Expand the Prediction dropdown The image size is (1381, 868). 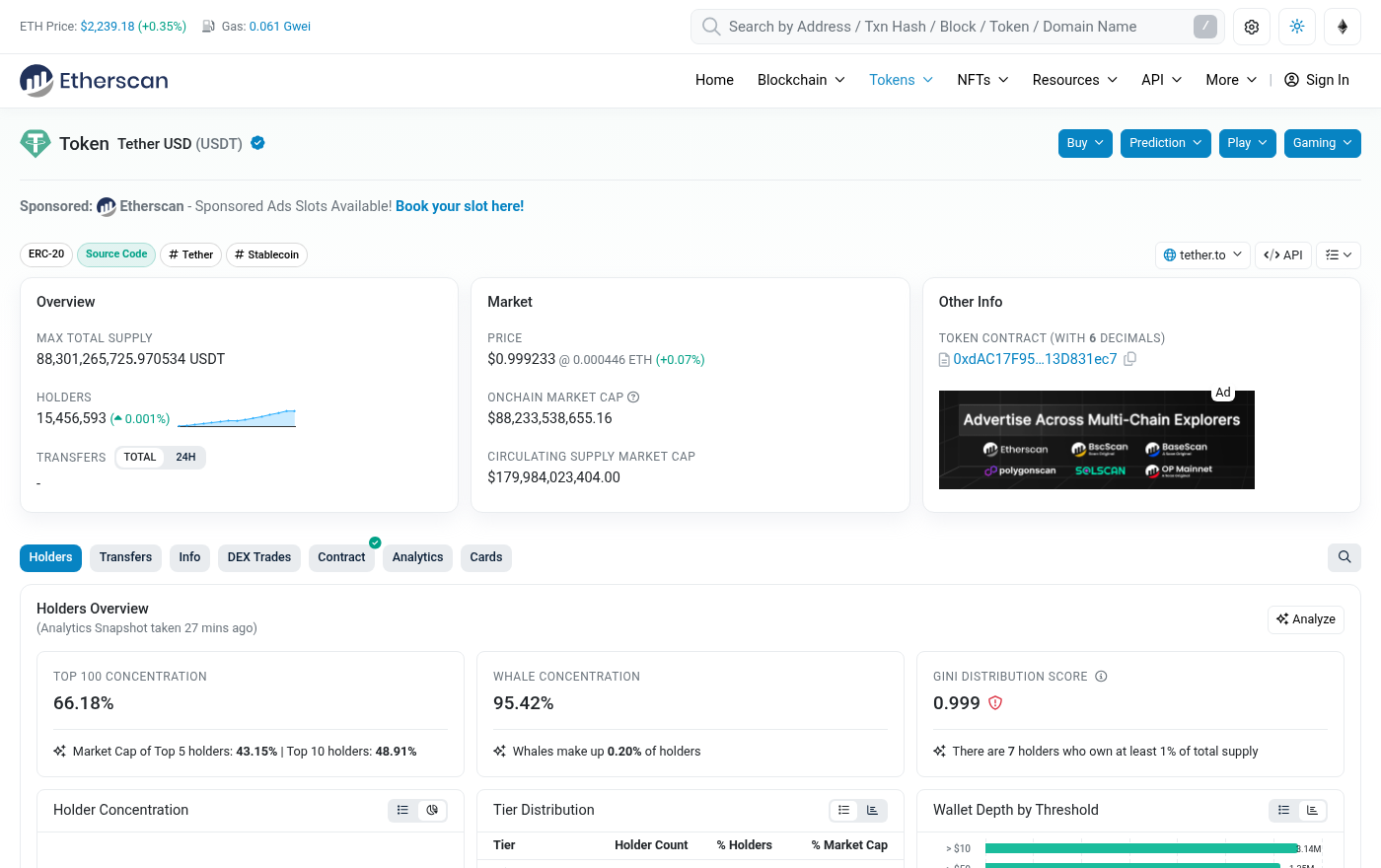pos(1166,143)
